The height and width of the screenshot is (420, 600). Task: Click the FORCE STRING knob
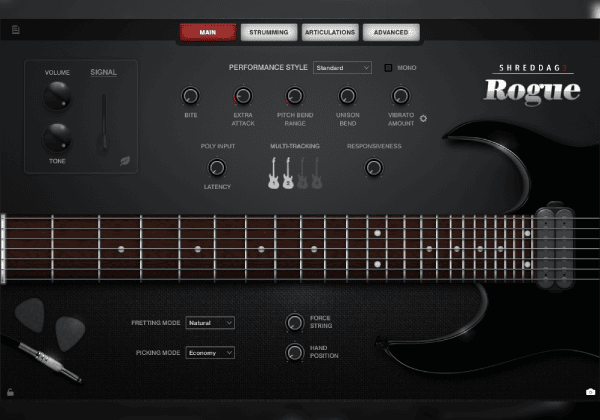coord(295,322)
